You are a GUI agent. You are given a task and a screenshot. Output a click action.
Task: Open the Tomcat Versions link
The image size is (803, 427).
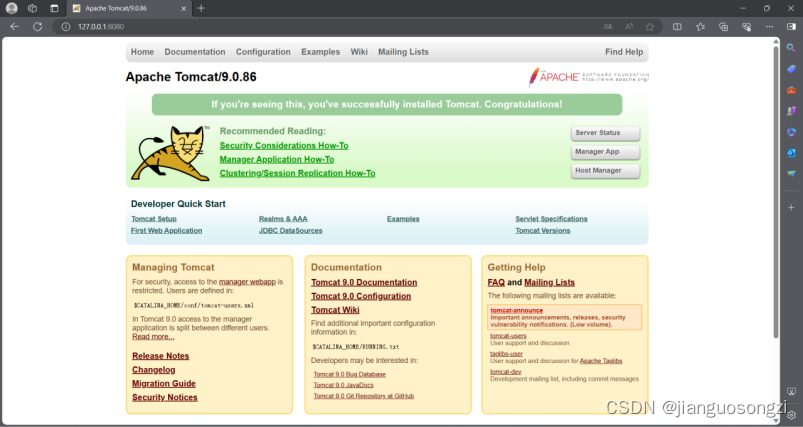pyautogui.click(x=542, y=230)
